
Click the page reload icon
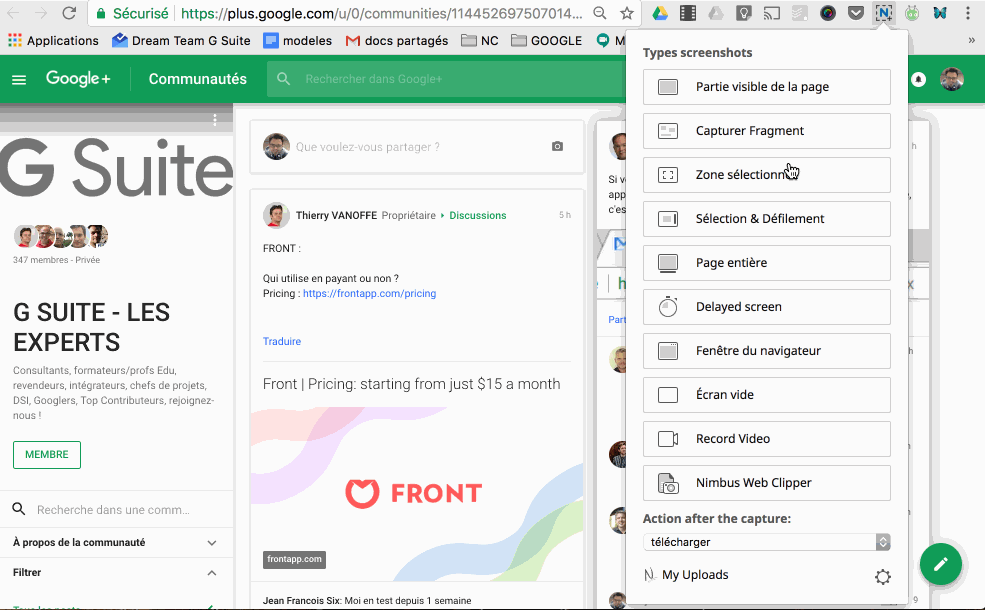pyautogui.click(x=67, y=14)
